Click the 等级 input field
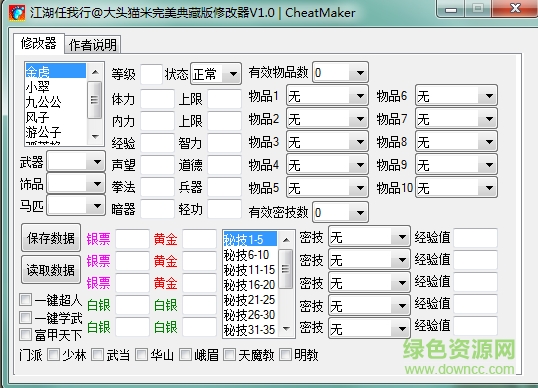The image size is (538, 388). point(151,74)
